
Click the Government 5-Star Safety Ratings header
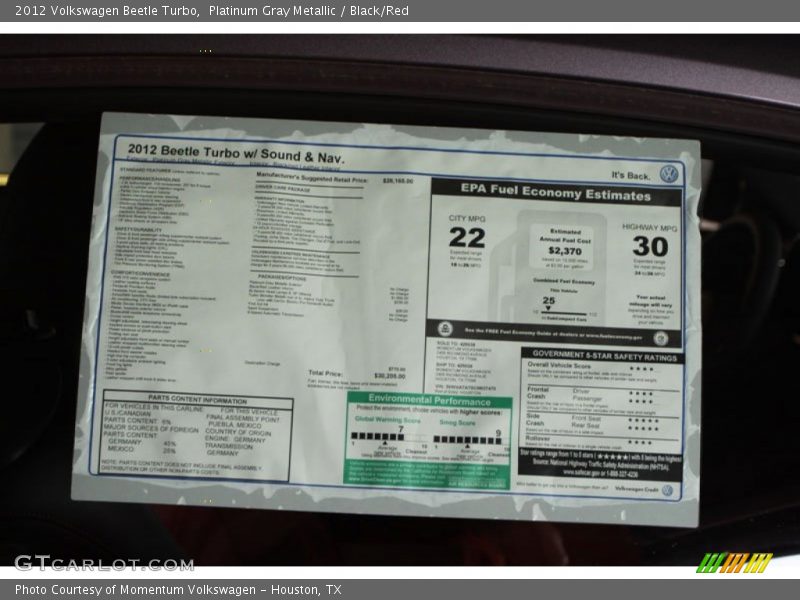[x=601, y=354]
